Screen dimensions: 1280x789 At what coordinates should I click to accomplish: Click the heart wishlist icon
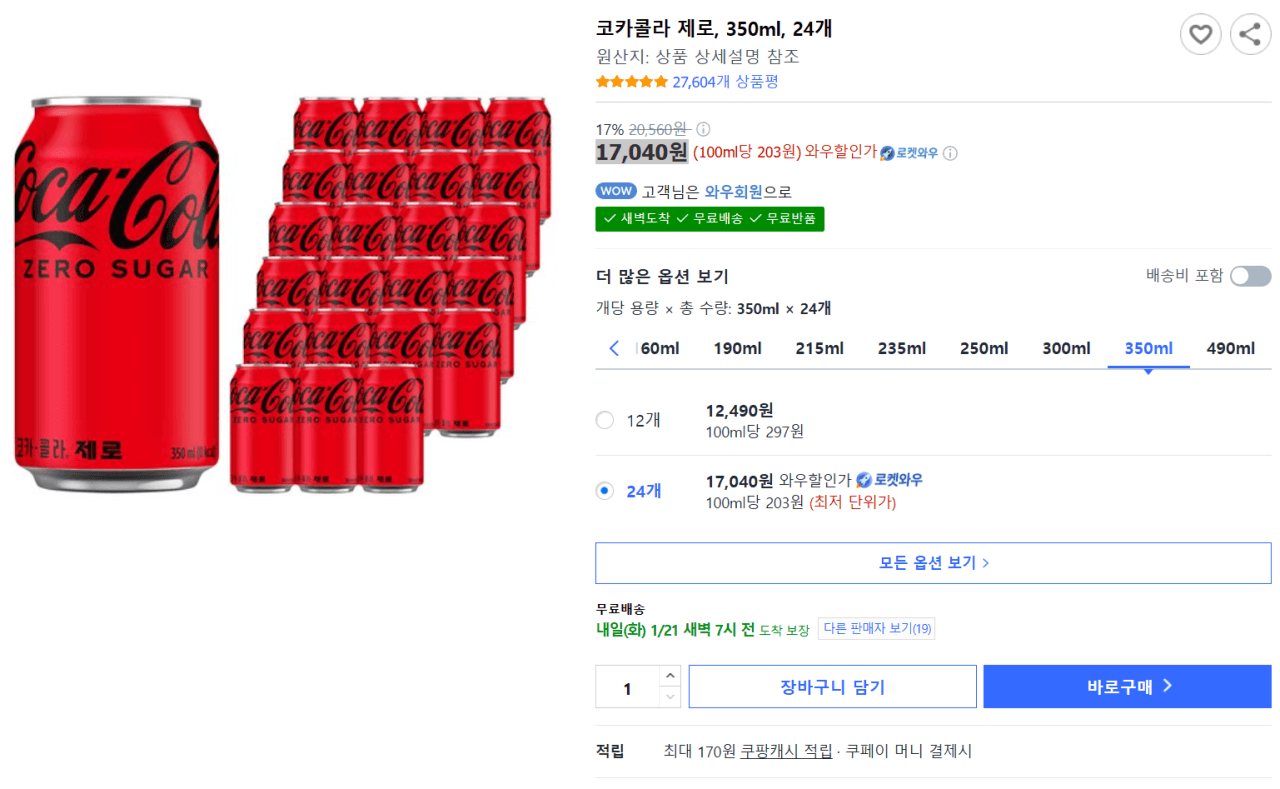pos(1200,35)
